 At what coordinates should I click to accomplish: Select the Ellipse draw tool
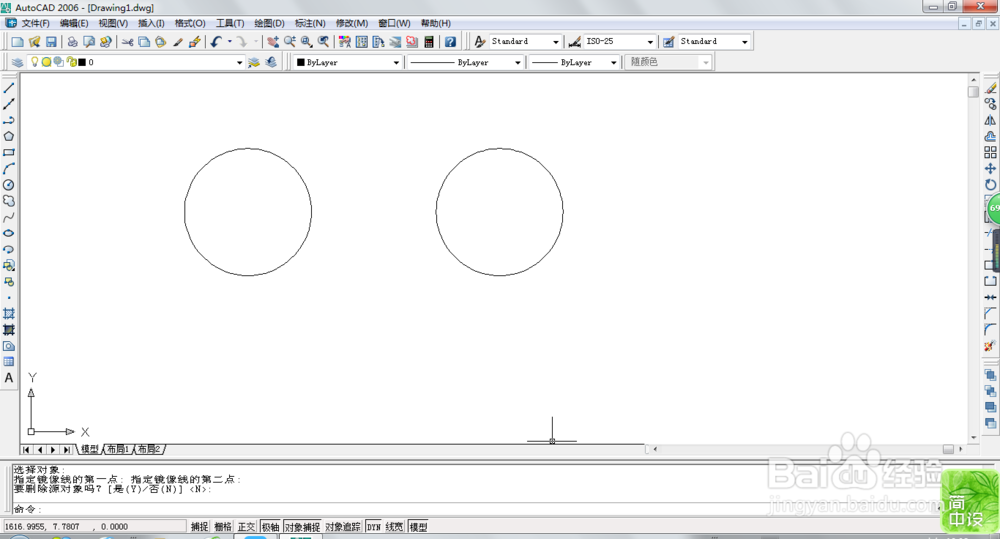point(9,233)
